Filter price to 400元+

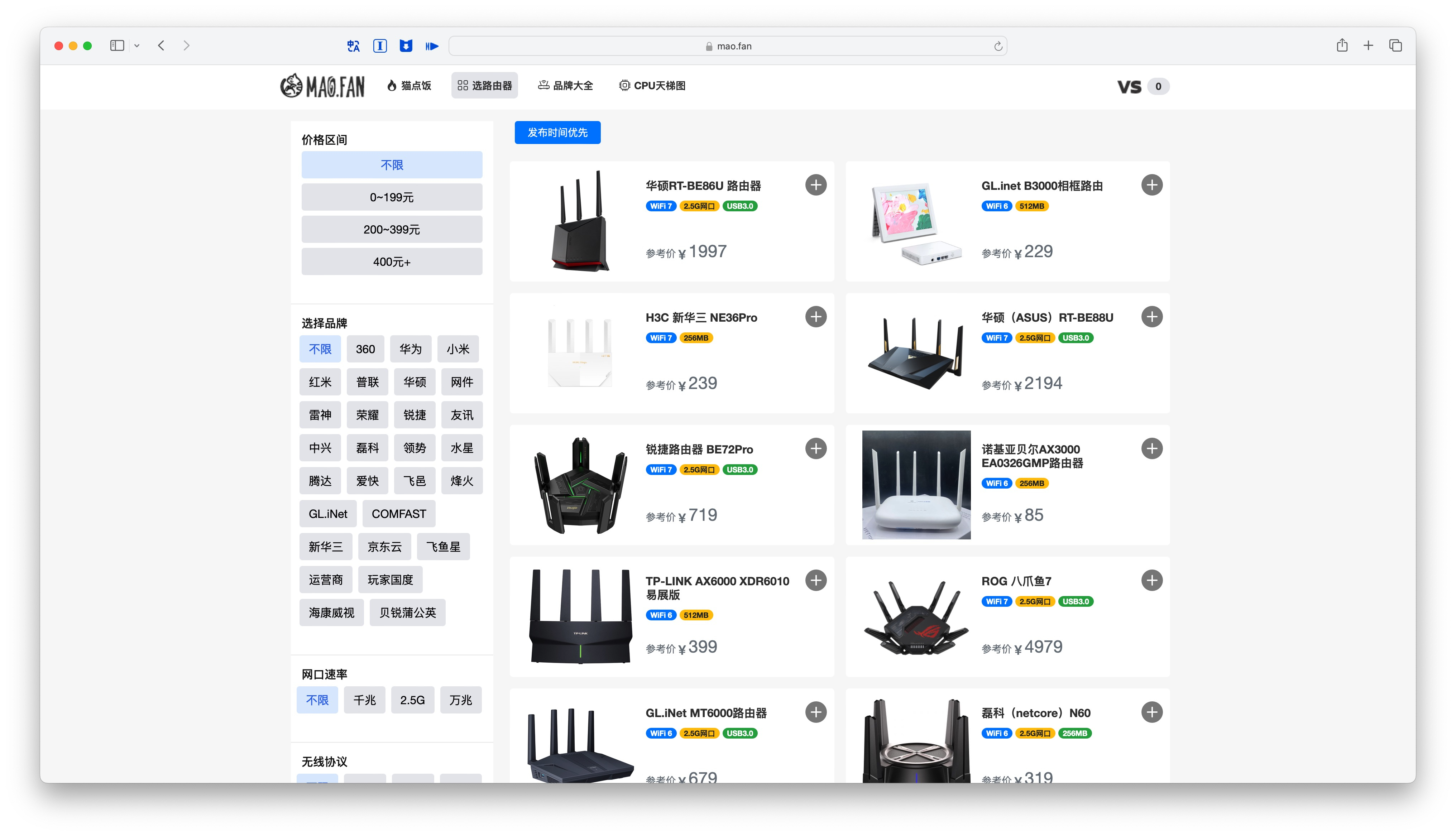(392, 262)
